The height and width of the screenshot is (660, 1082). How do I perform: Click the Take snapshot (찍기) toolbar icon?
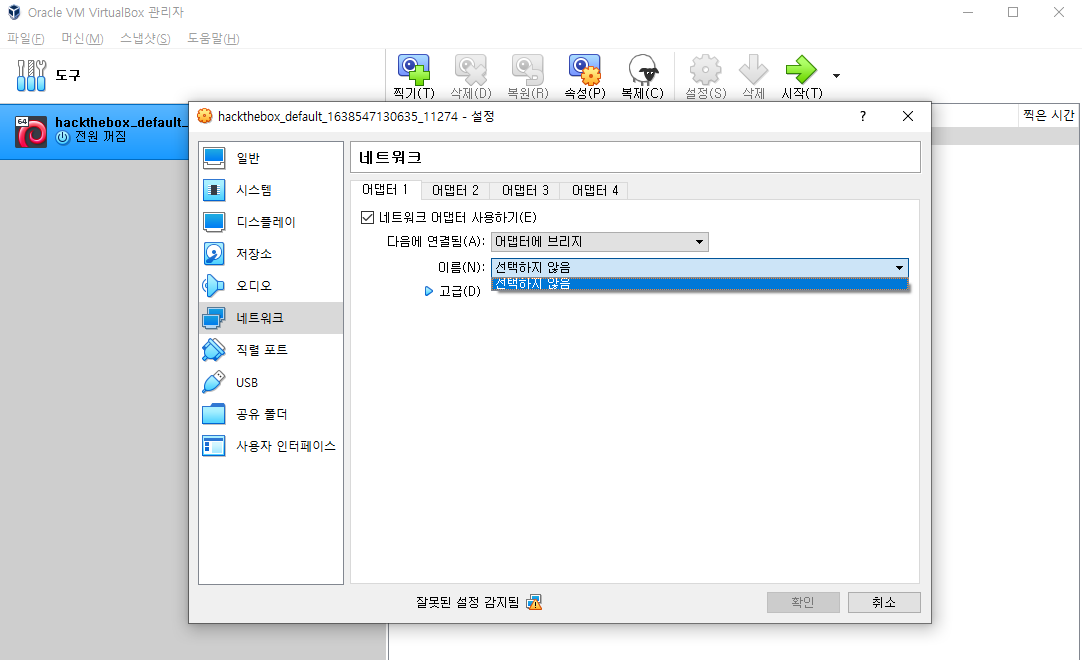point(413,70)
